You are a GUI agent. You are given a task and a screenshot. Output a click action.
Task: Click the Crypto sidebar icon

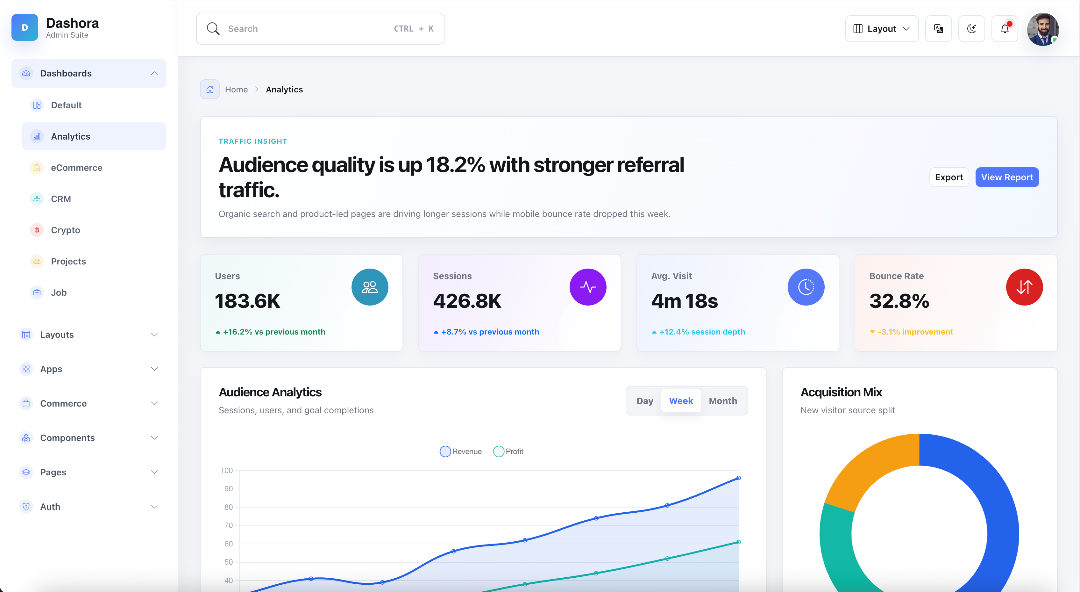[x=37, y=230]
